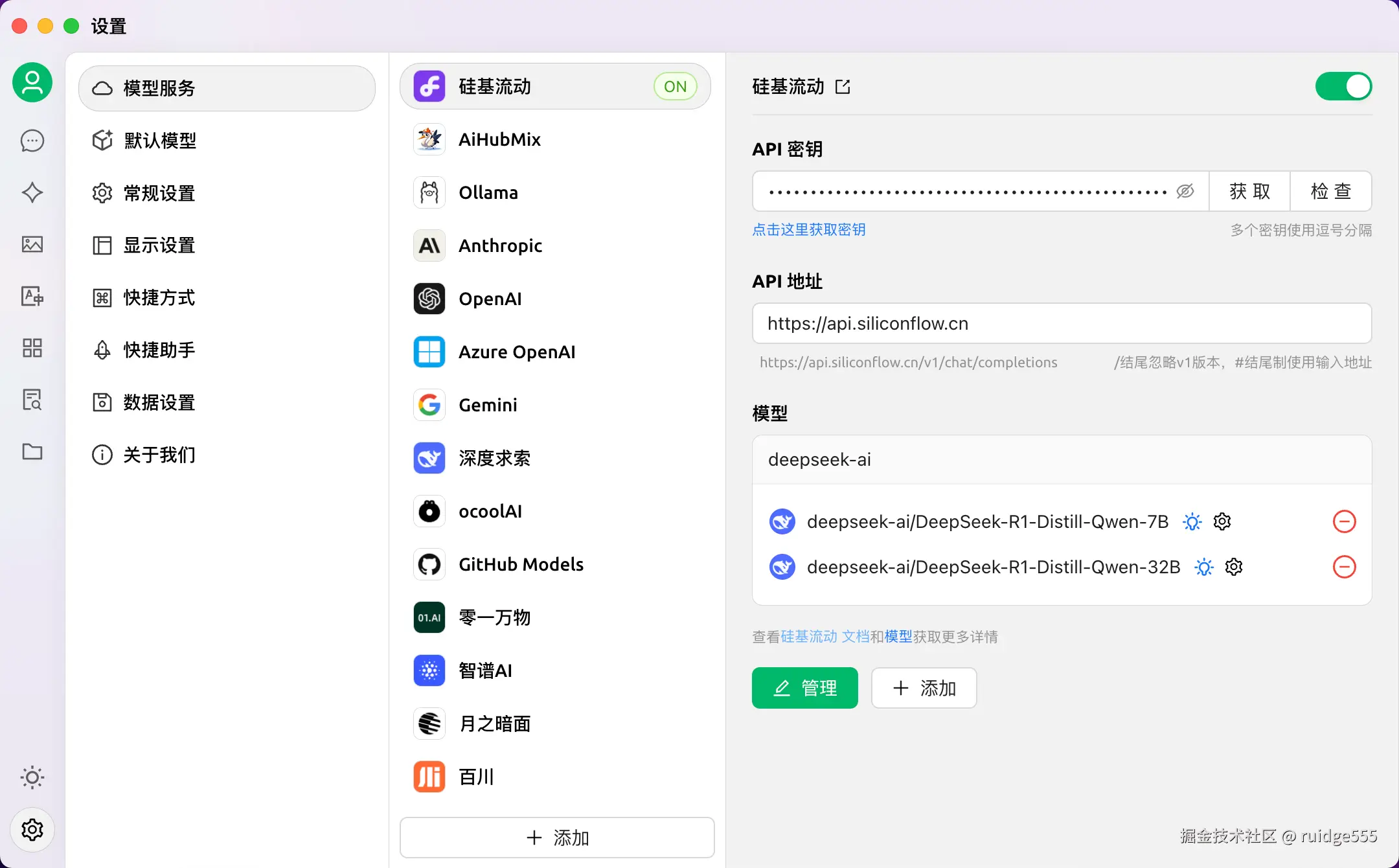This screenshot has height=868, width=1399.
Task: Open the image generation sidebar icon
Action: tap(32, 244)
